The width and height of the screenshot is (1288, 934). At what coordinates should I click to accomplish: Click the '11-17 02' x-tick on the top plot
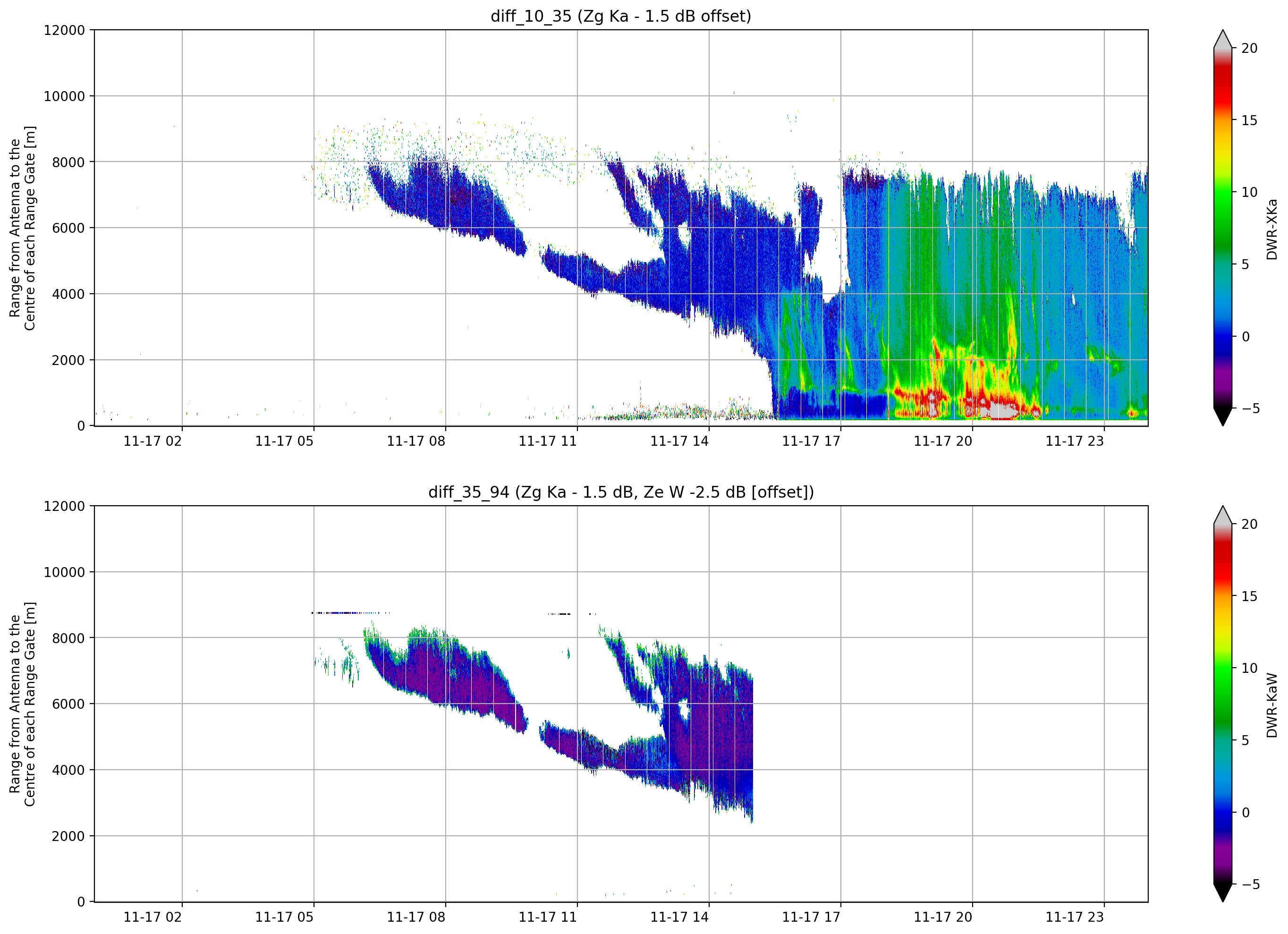click(153, 442)
